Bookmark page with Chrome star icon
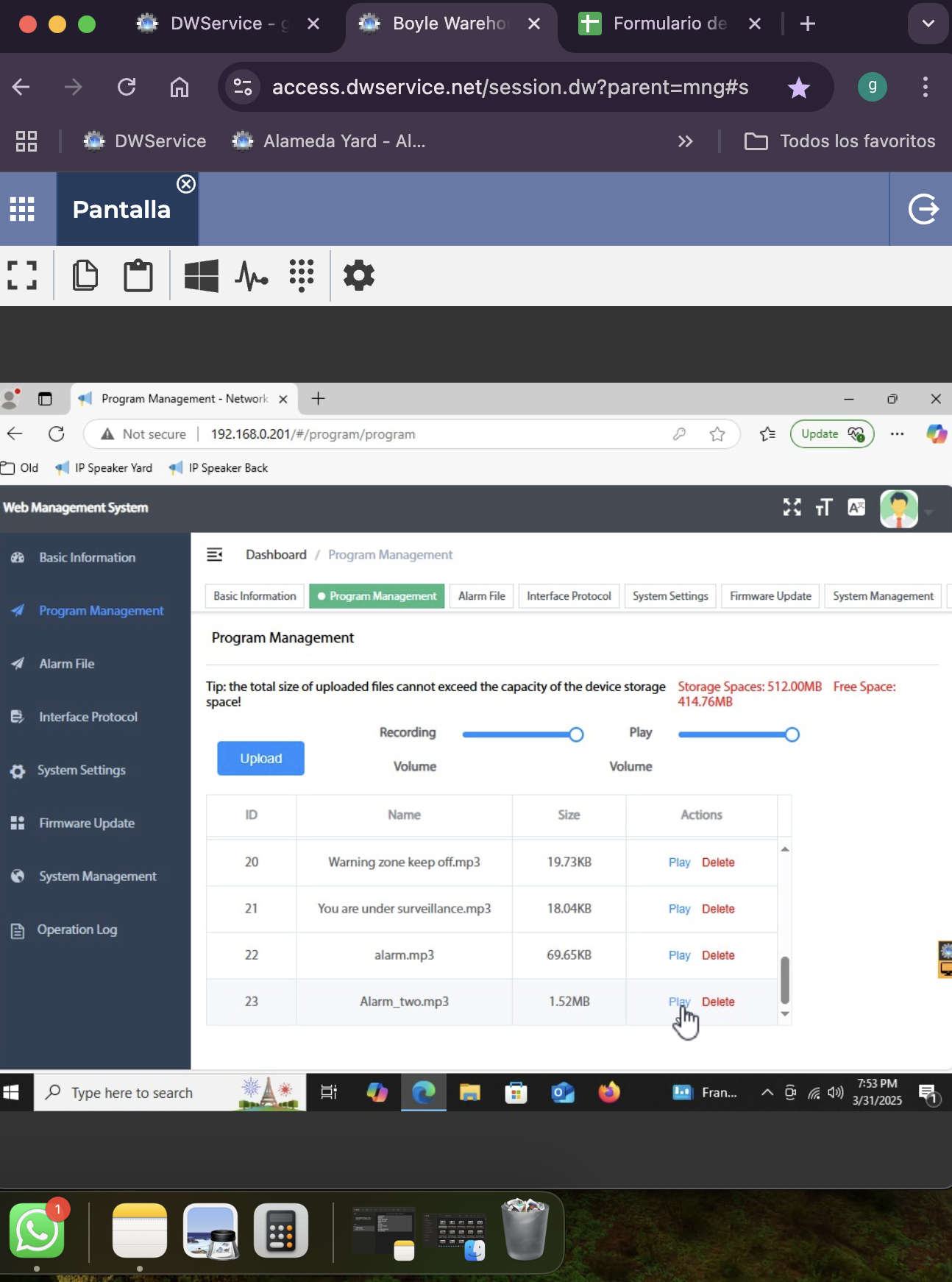Screen dimensions: 952x1282 798,88
